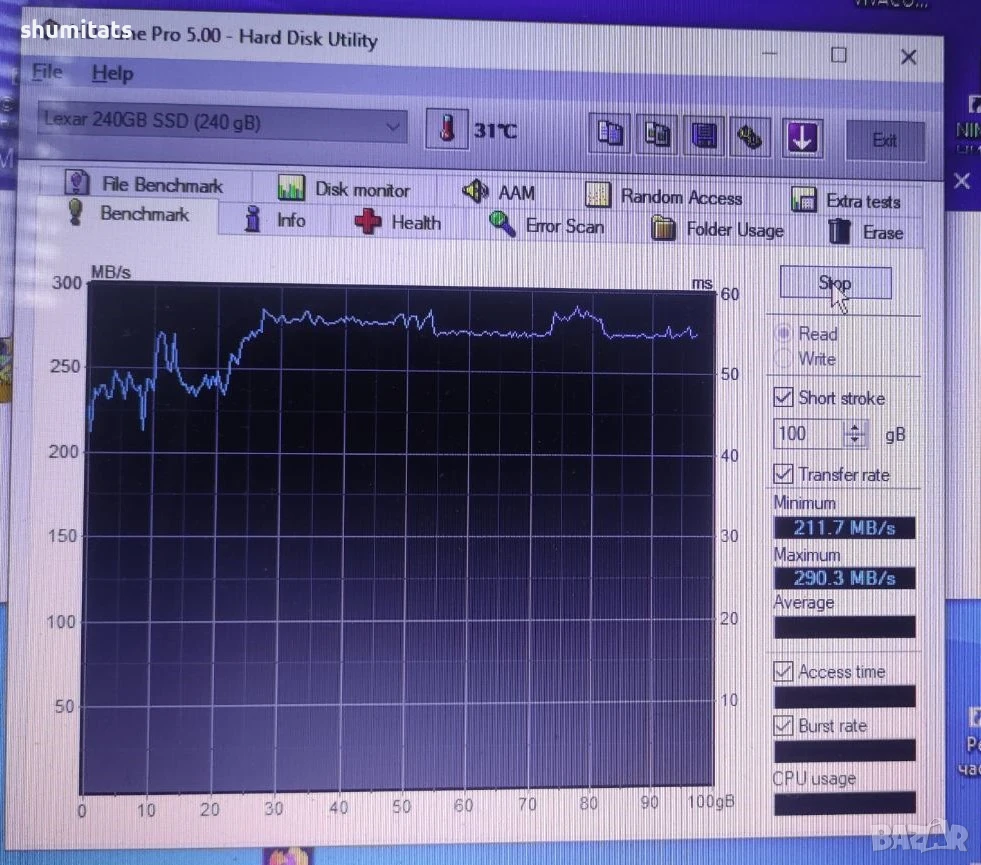The image size is (981, 865).
Task: Maximize the HD Tune Pro window
Action: click(838, 56)
